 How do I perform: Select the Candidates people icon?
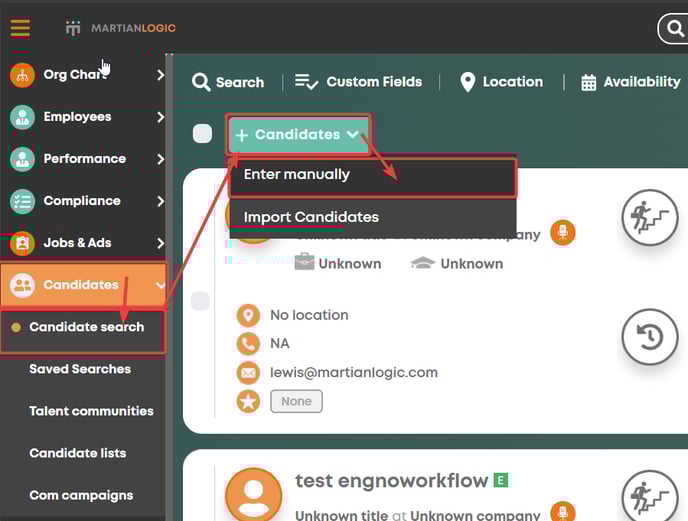click(x=22, y=285)
